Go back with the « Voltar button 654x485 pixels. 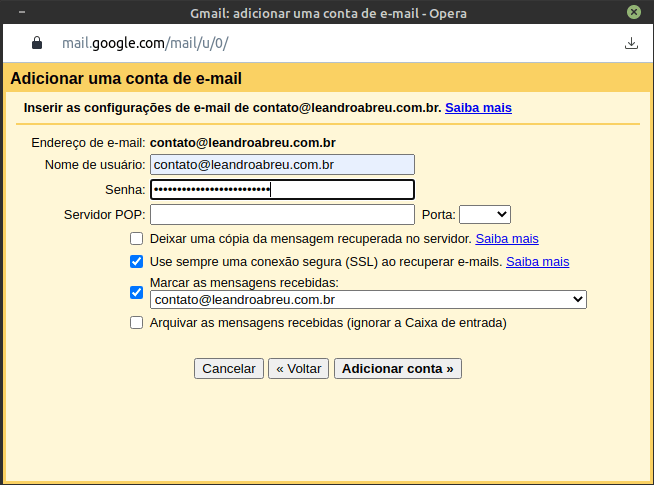299,369
